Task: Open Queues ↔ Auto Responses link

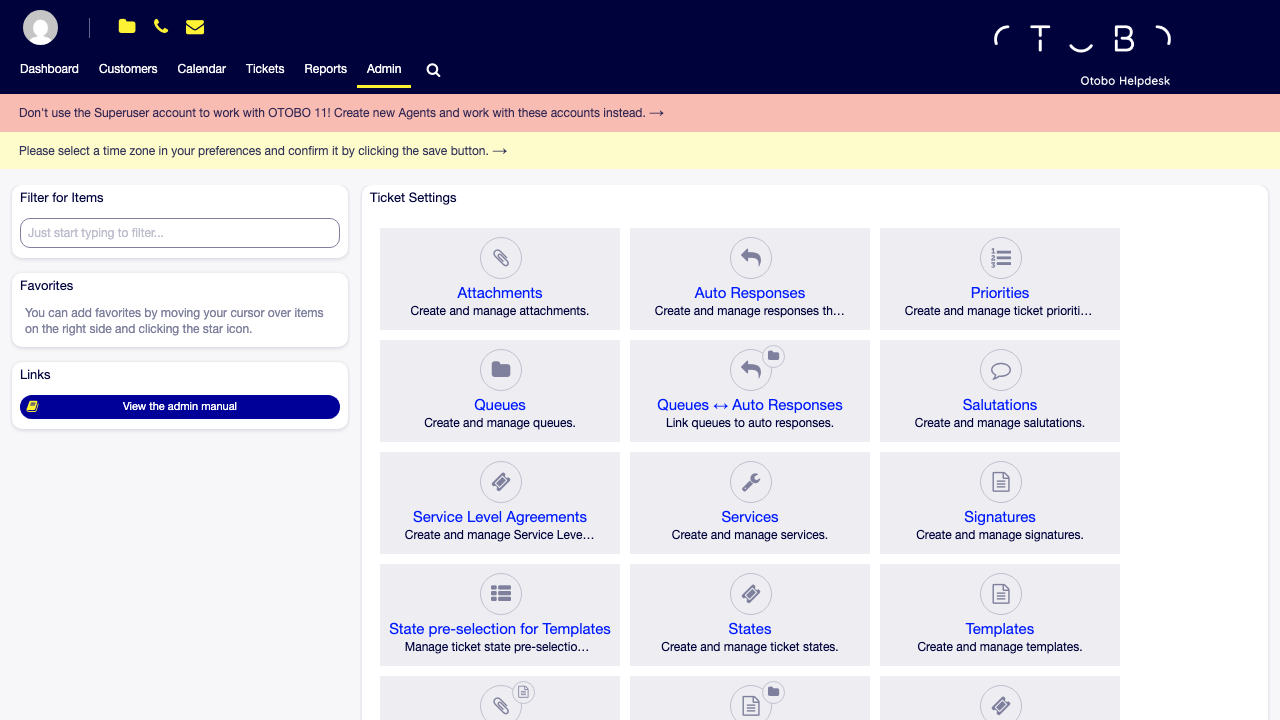Action: click(x=750, y=405)
